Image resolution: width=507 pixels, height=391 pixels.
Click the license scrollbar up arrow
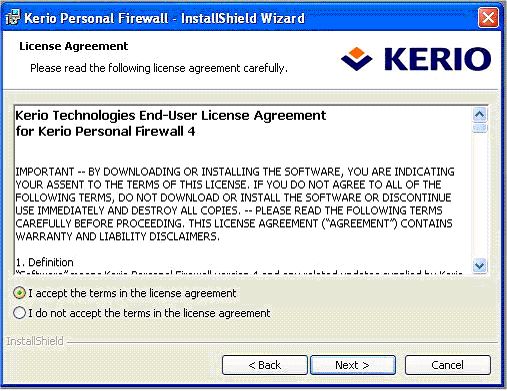480,115
